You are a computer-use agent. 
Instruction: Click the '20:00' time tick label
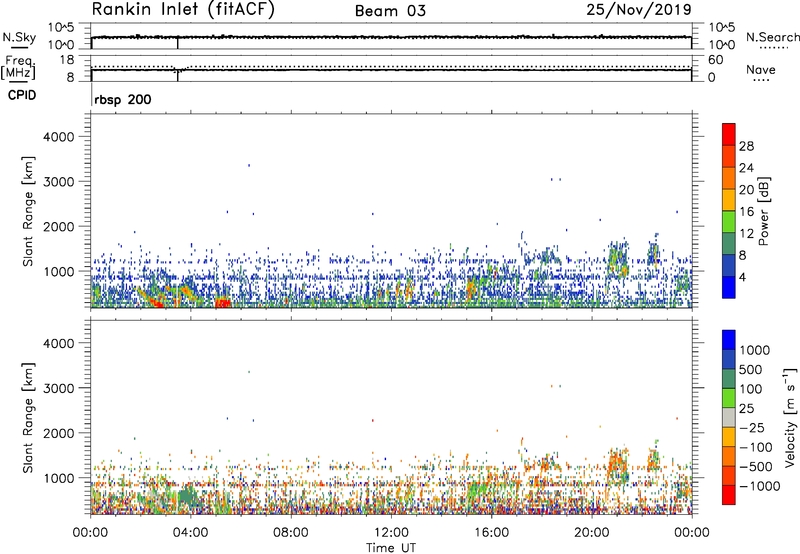coord(591,533)
